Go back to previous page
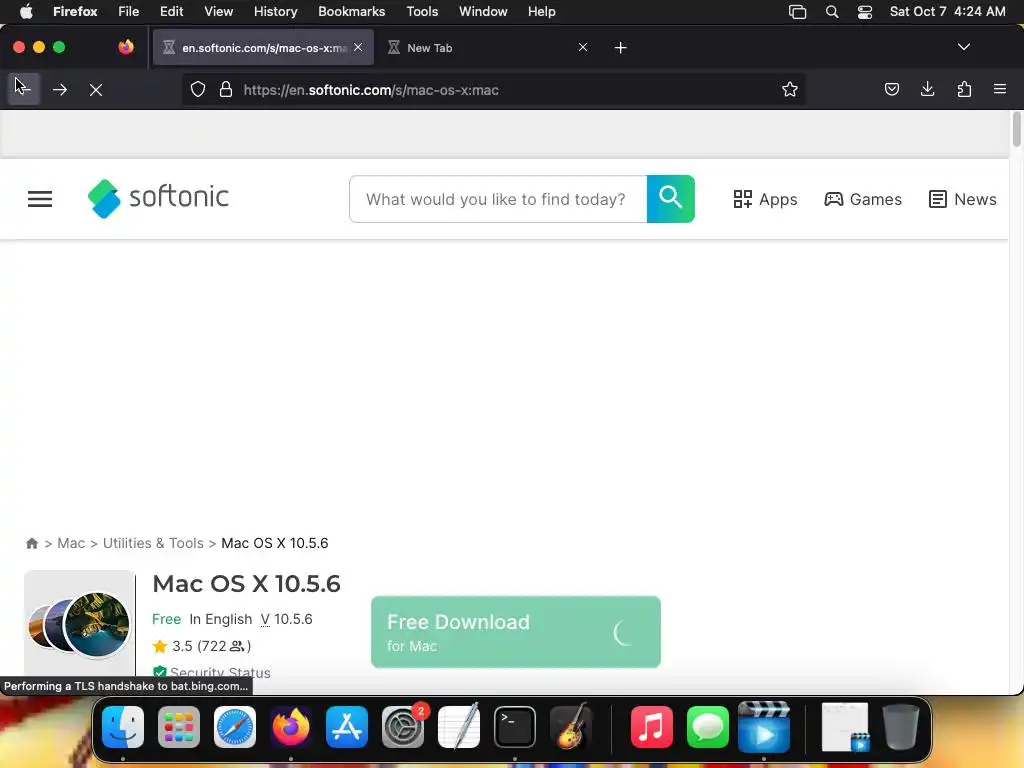The width and height of the screenshot is (1024, 768). pyautogui.click(x=24, y=89)
